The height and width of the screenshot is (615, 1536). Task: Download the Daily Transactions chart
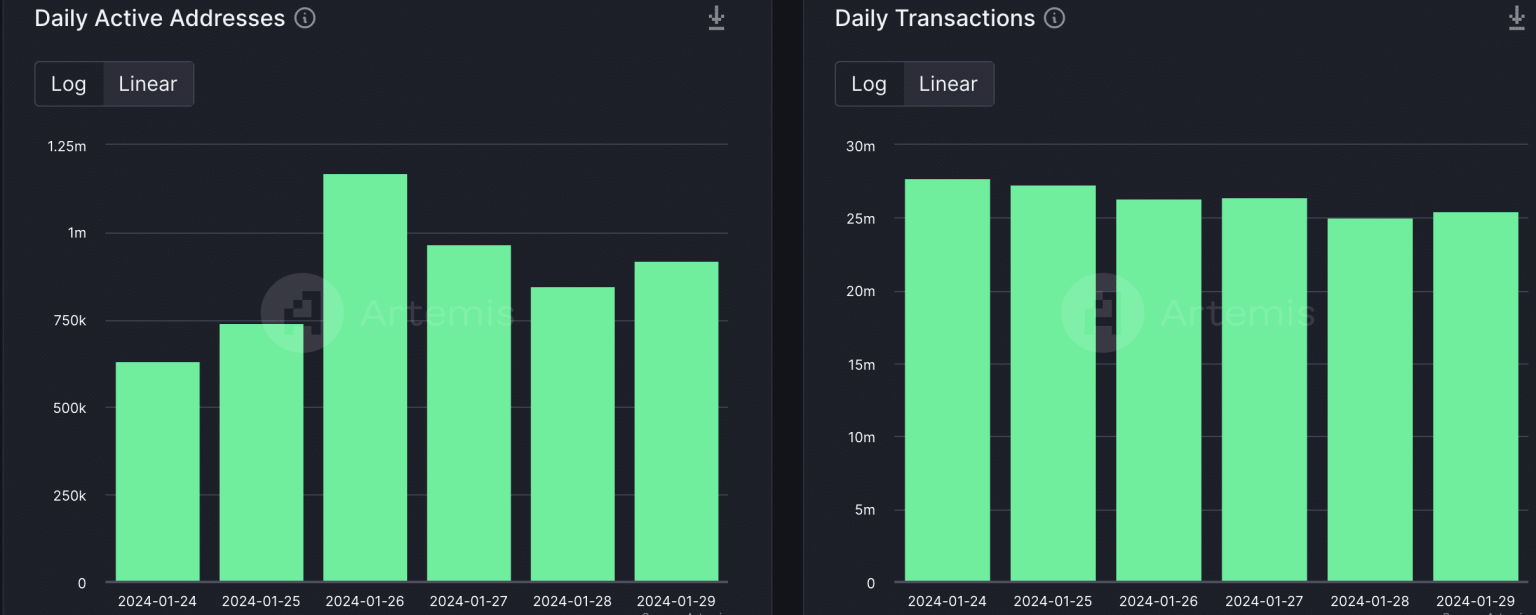(1516, 18)
